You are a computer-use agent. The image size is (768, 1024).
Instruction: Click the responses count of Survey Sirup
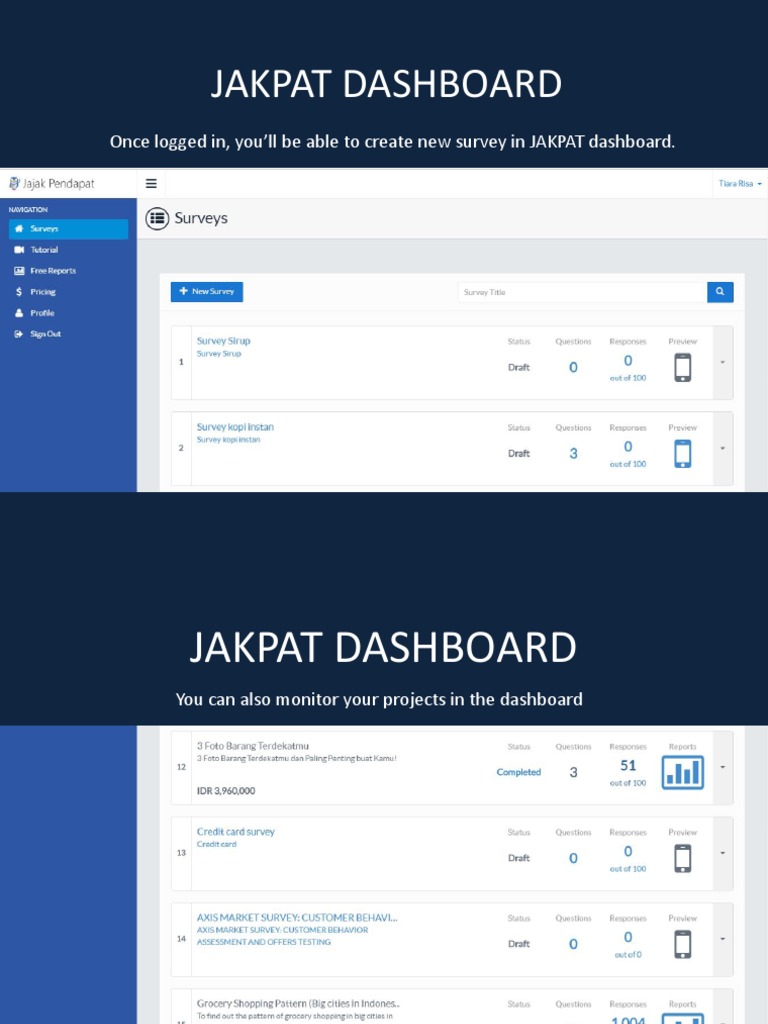point(628,360)
